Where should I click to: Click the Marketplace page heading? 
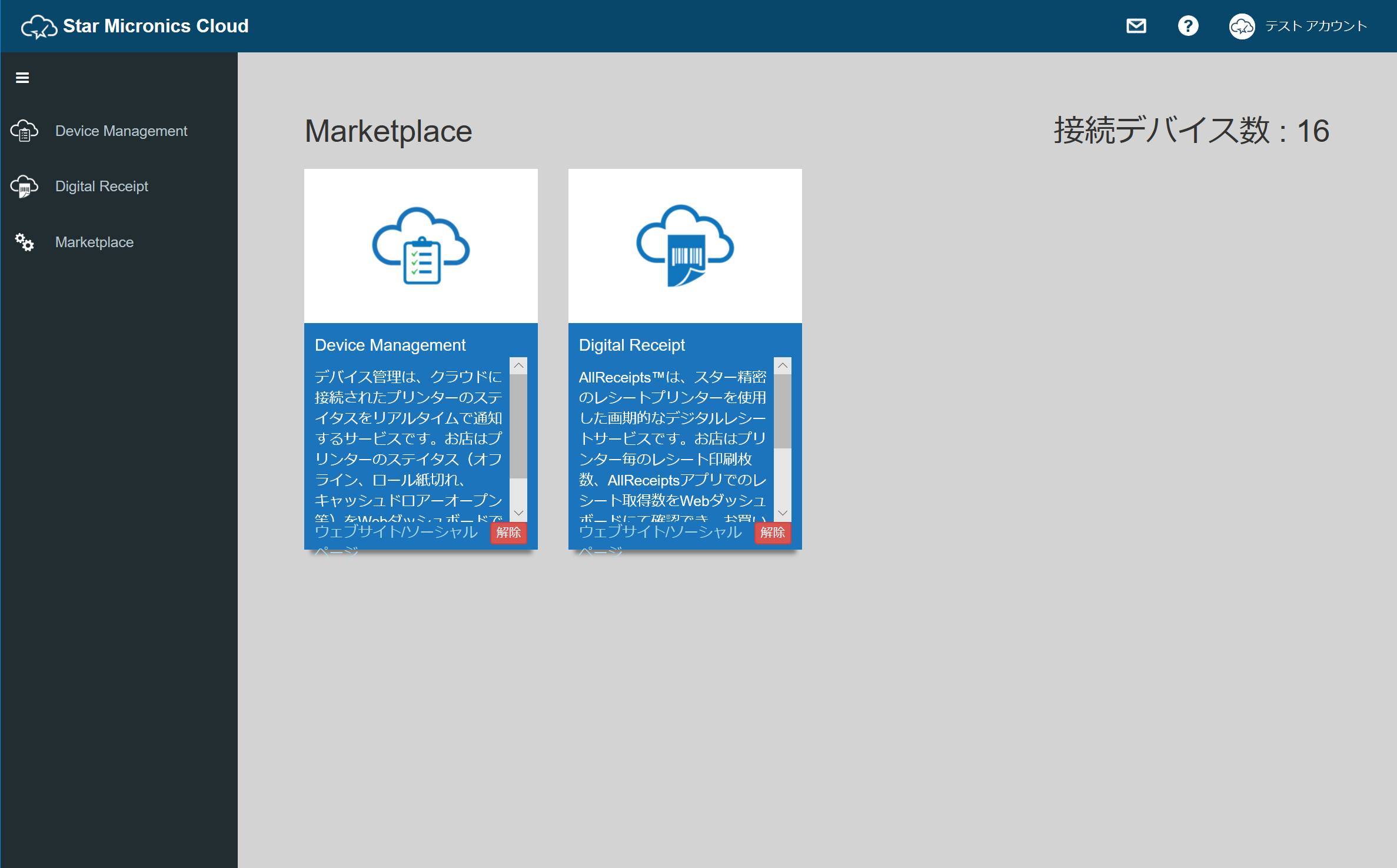click(388, 131)
